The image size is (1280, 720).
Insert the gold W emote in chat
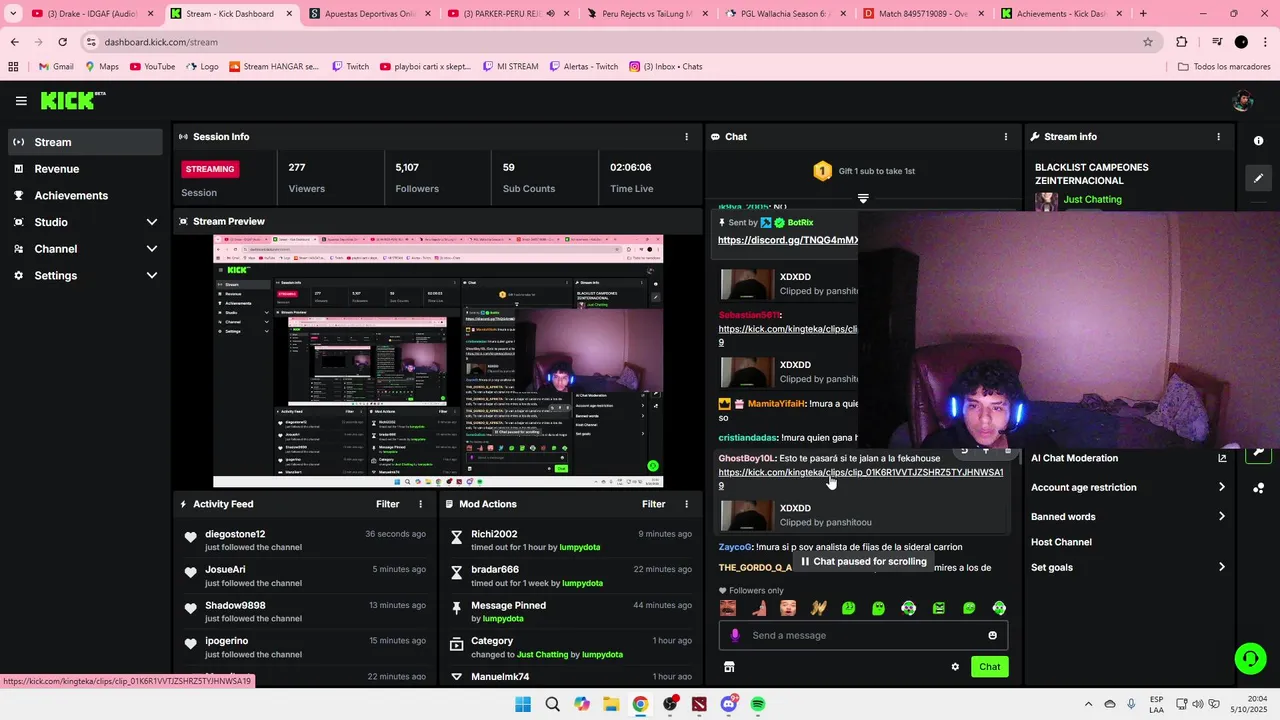818,608
